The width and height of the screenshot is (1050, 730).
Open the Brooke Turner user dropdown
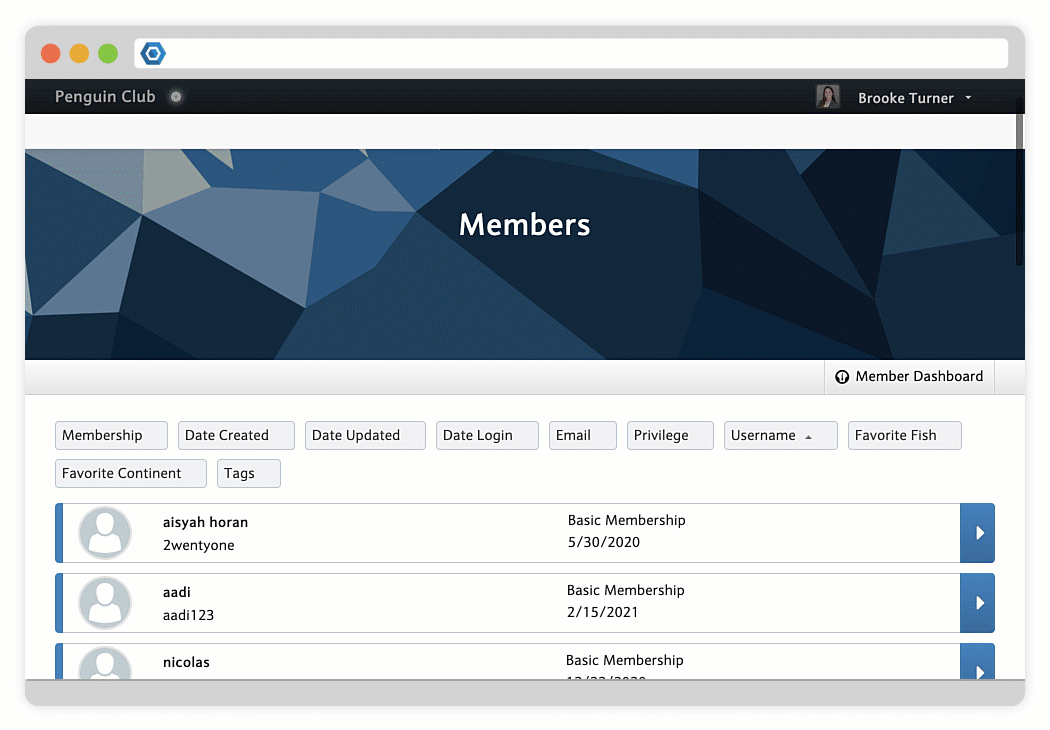click(914, 98)
